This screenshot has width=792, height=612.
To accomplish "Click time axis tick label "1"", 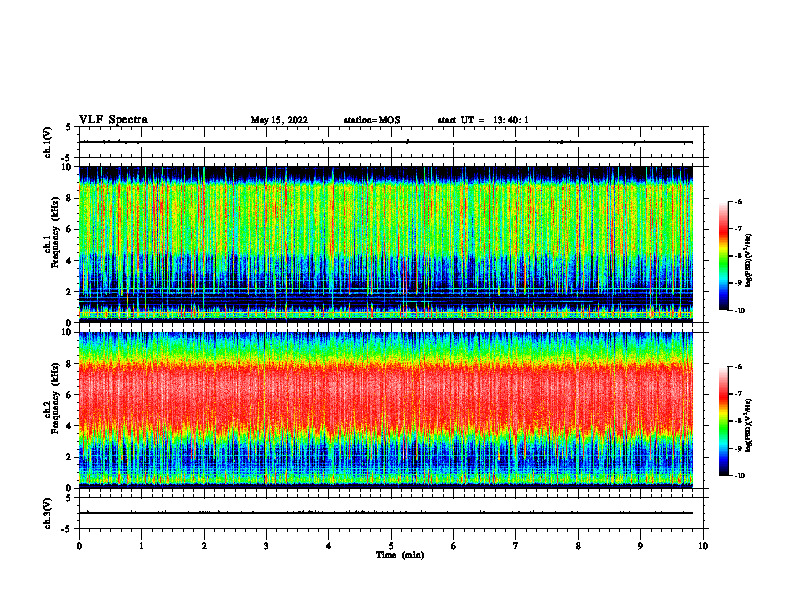I will click(x=141, y=546).
